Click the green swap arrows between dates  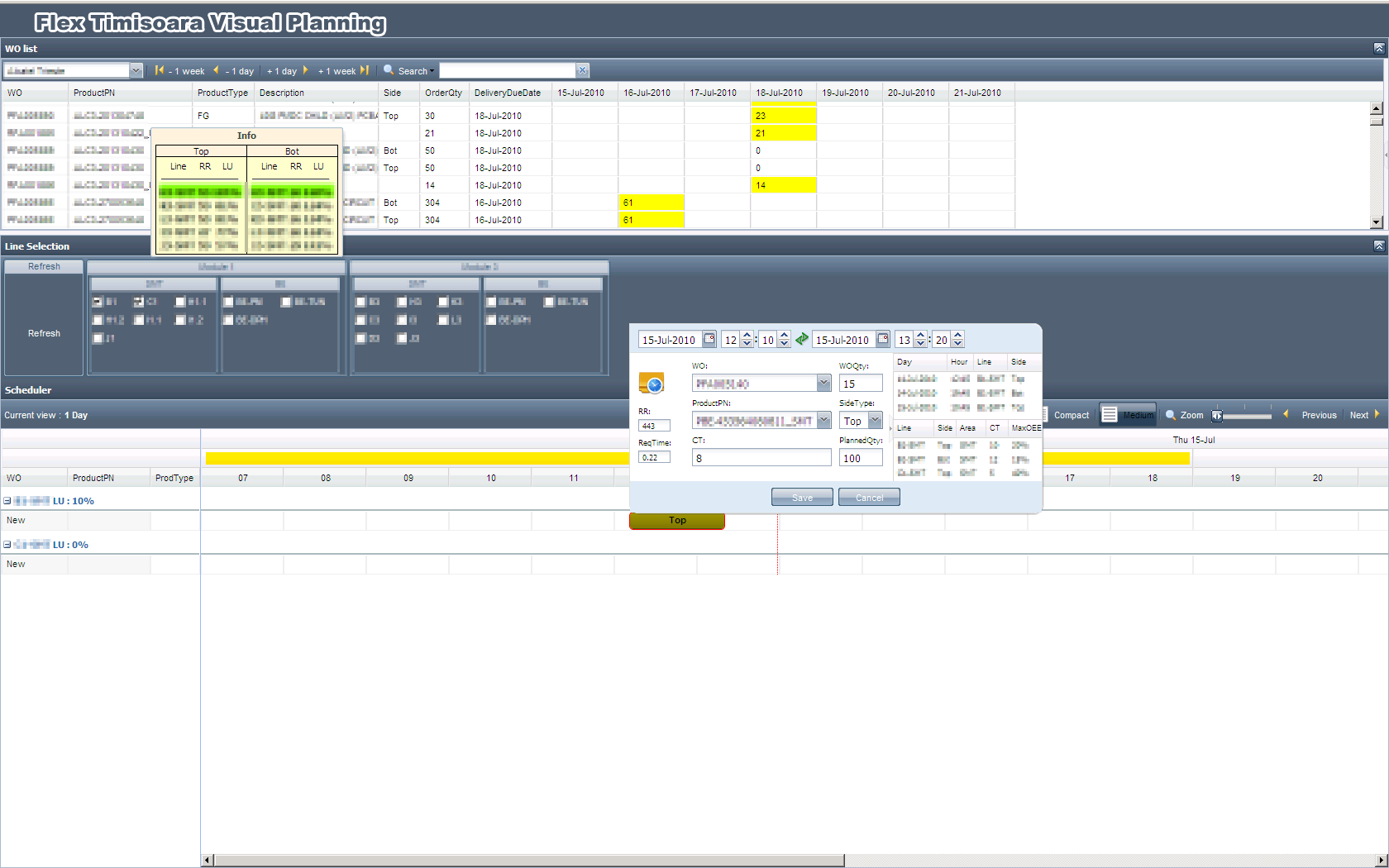point(802,339)
